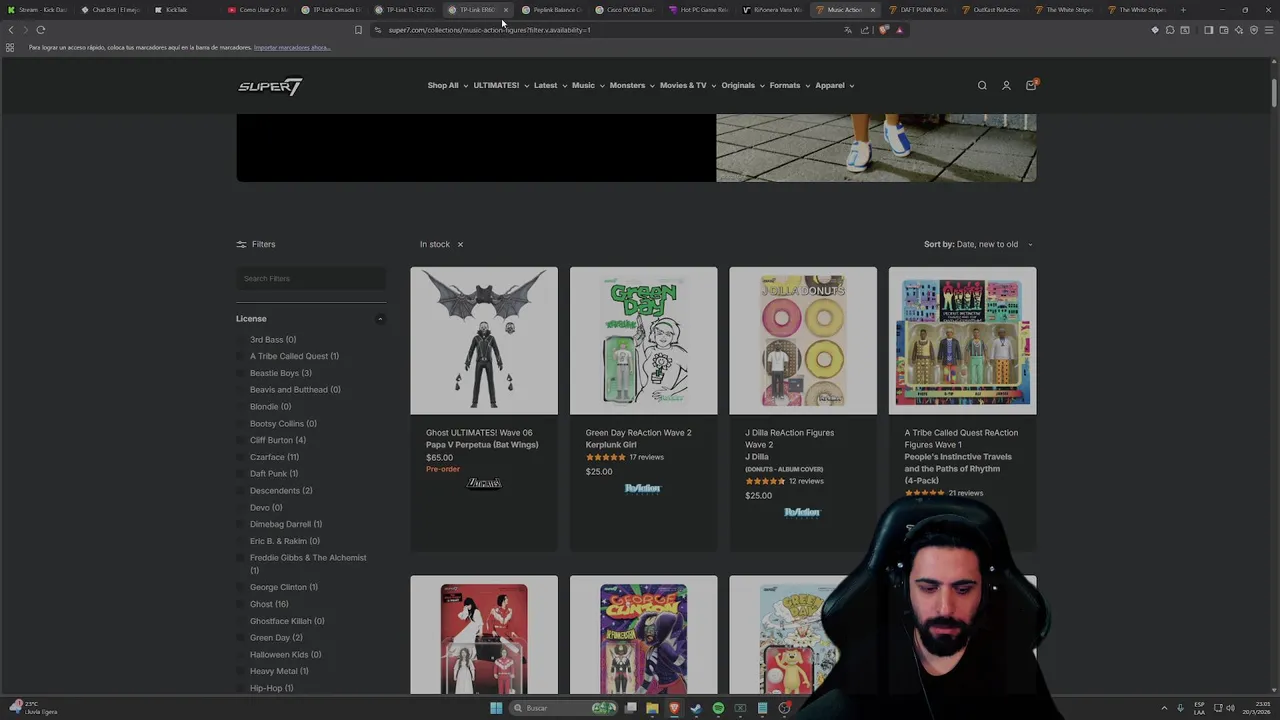Click the Filters sliders icon
Viewport: 1280px width, 720px height.
tap(241, 244)
